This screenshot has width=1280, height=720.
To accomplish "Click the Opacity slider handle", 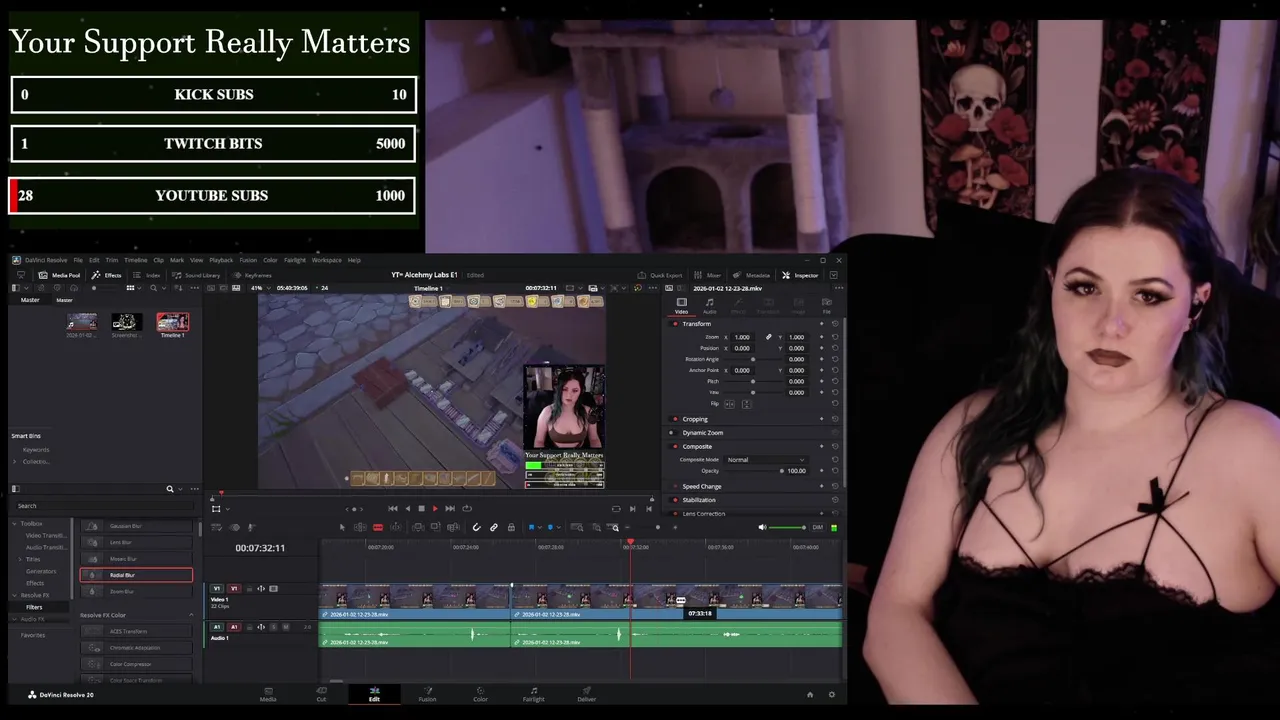I will click(x=781, y=470).
